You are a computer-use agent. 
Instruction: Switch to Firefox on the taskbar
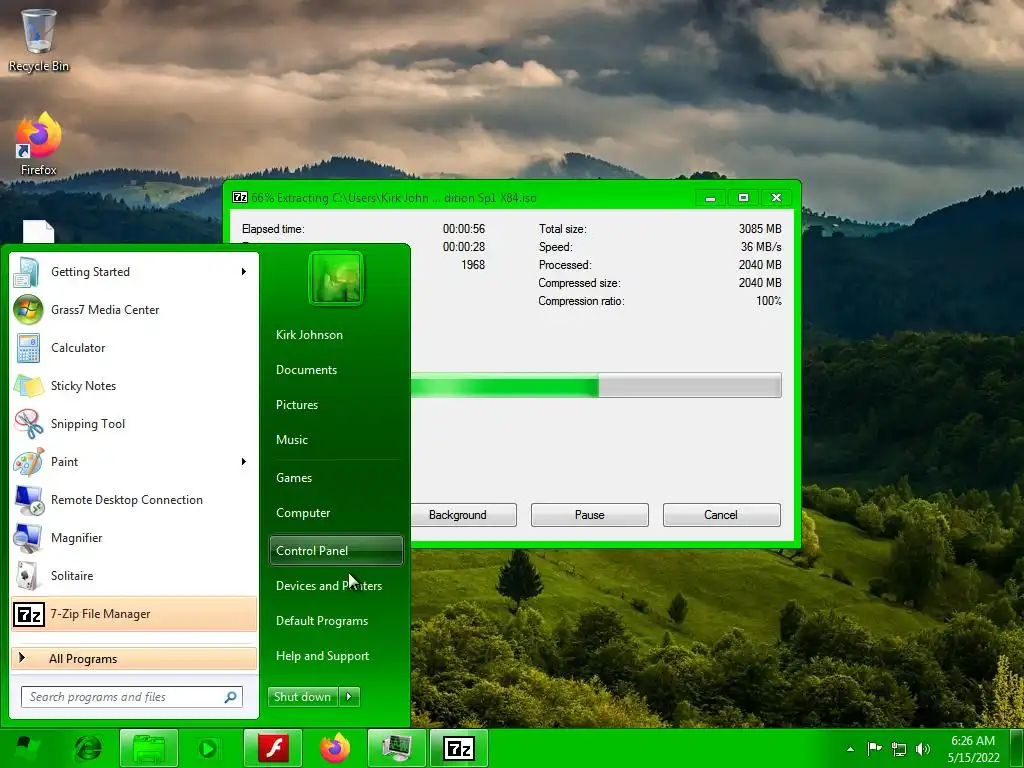point(335,748)
